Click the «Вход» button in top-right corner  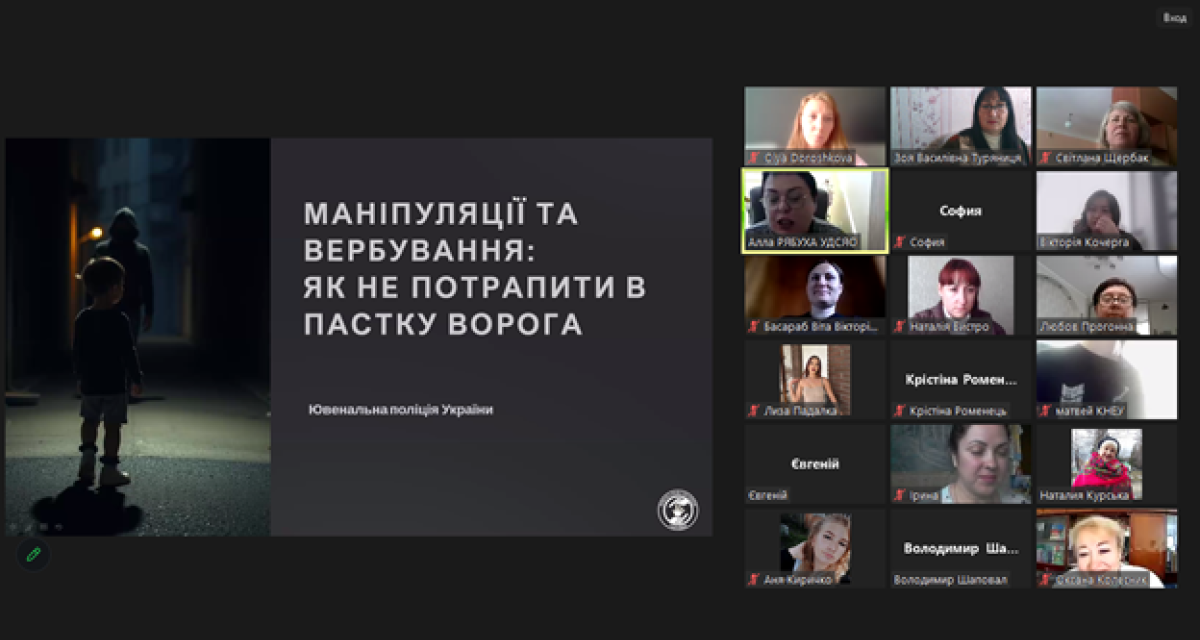1174,17
